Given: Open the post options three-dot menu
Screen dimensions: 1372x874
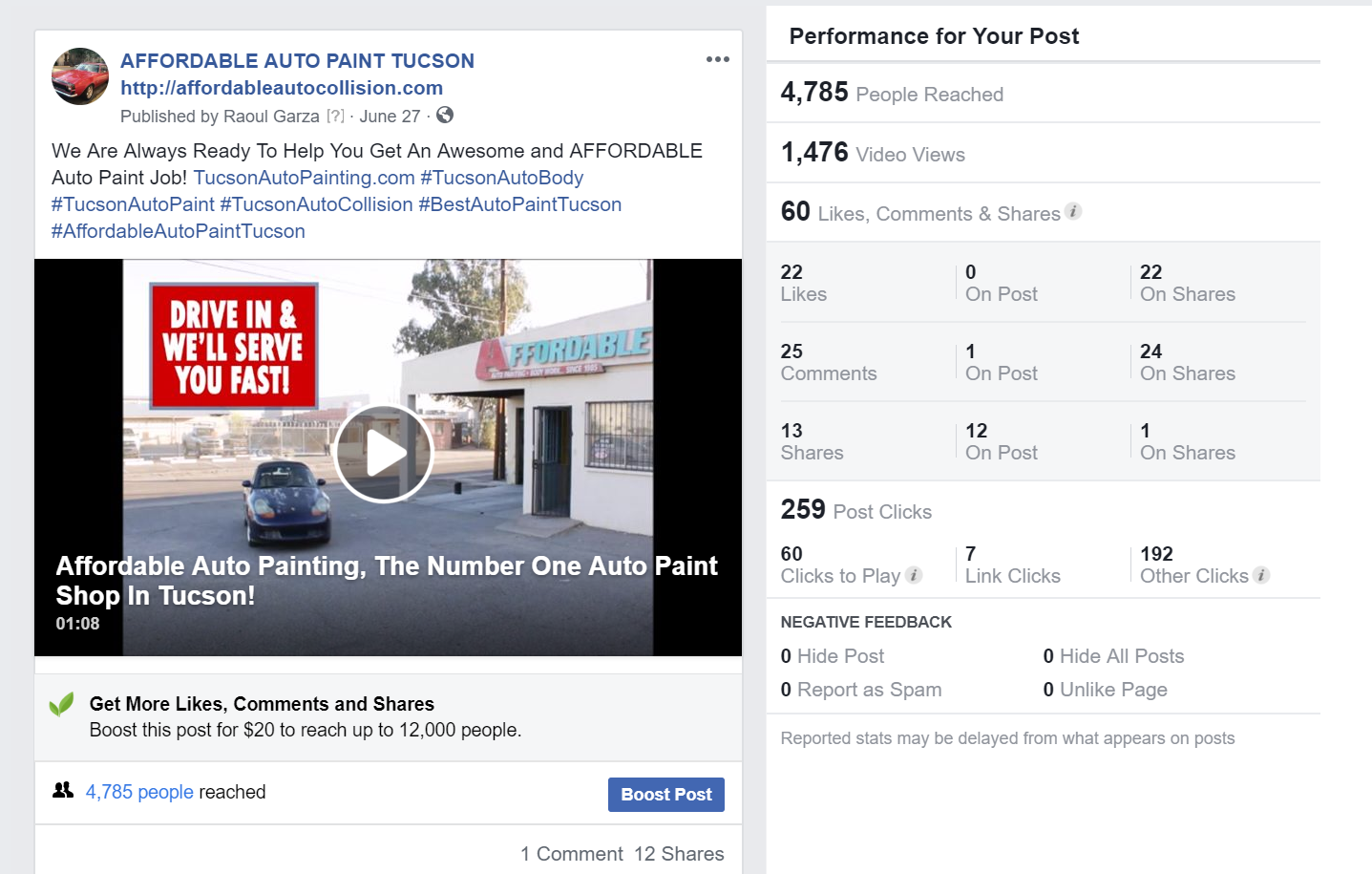Looking at the screenshot, I should pyautogui.click(x=718, y=59).
